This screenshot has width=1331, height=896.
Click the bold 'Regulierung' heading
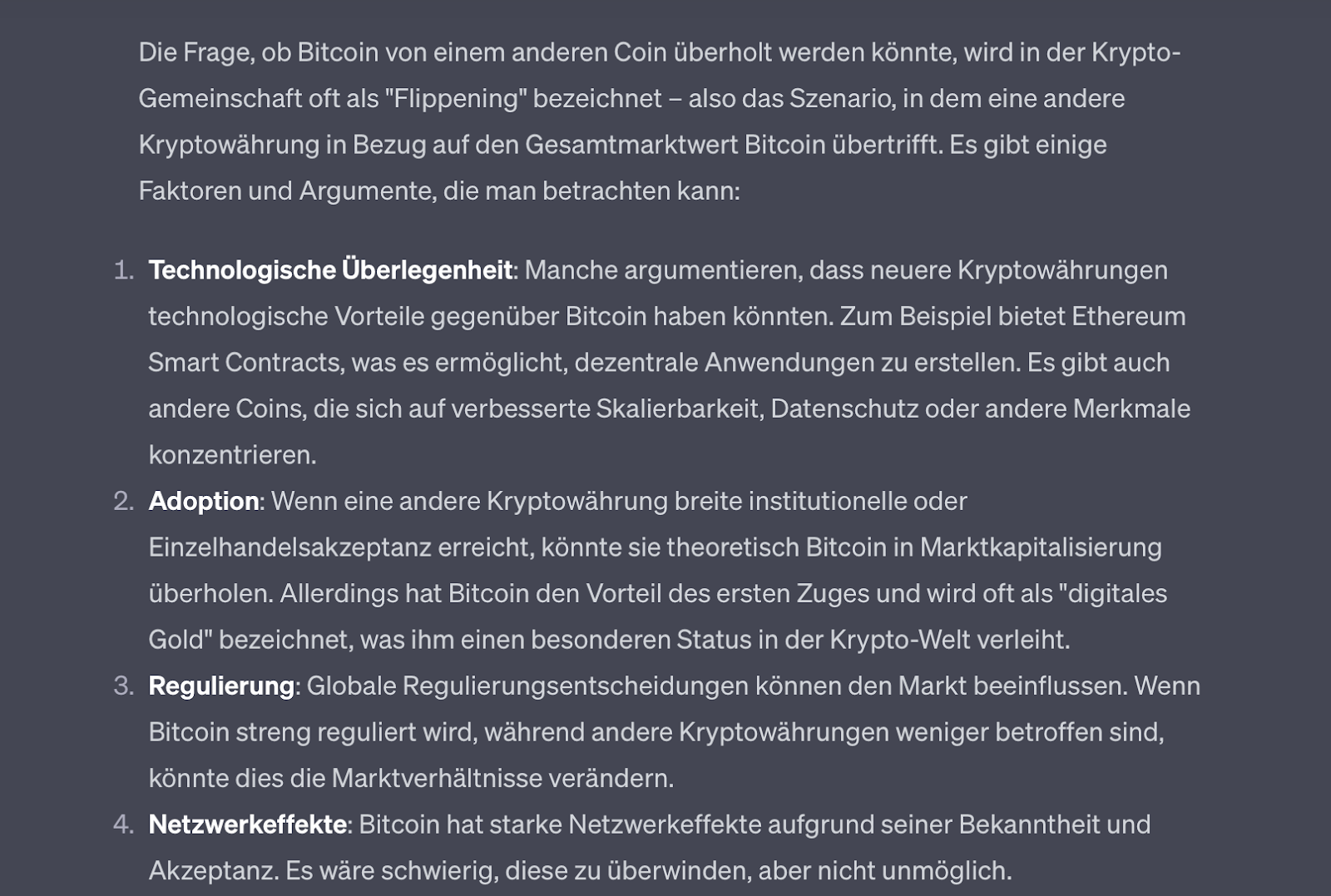(x=221, y=686)
